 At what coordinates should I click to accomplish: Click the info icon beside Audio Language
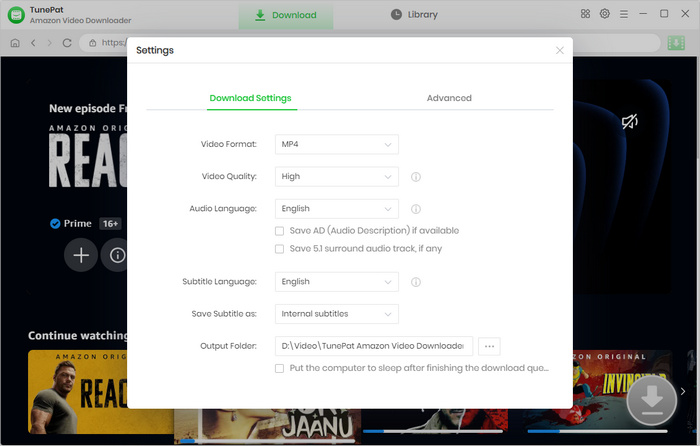pos(415,209)
